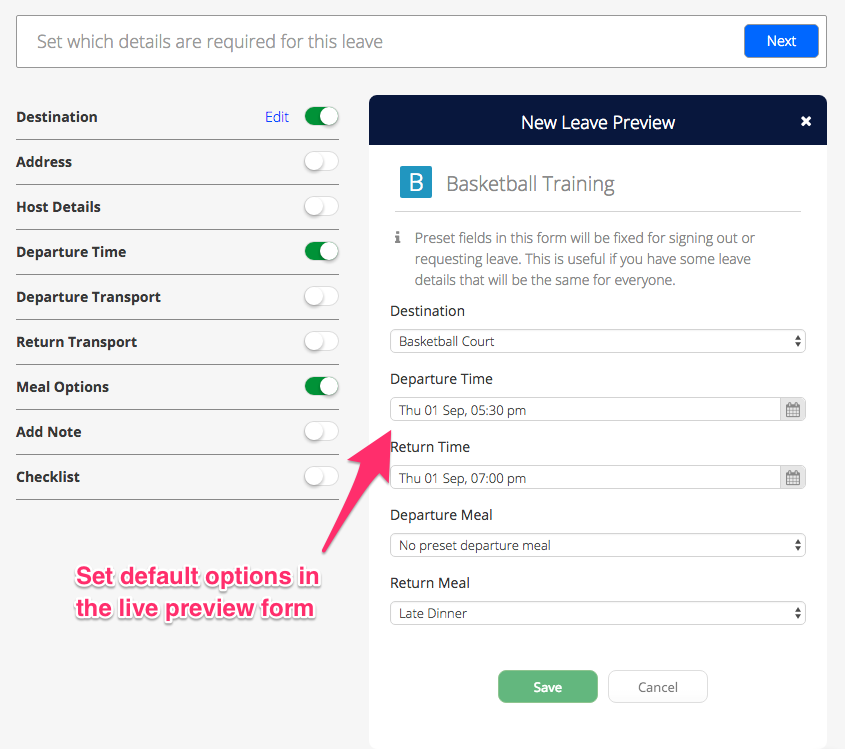Click the blue Next button
This screenshot has width=845, height=749.
tap(781, 41)
